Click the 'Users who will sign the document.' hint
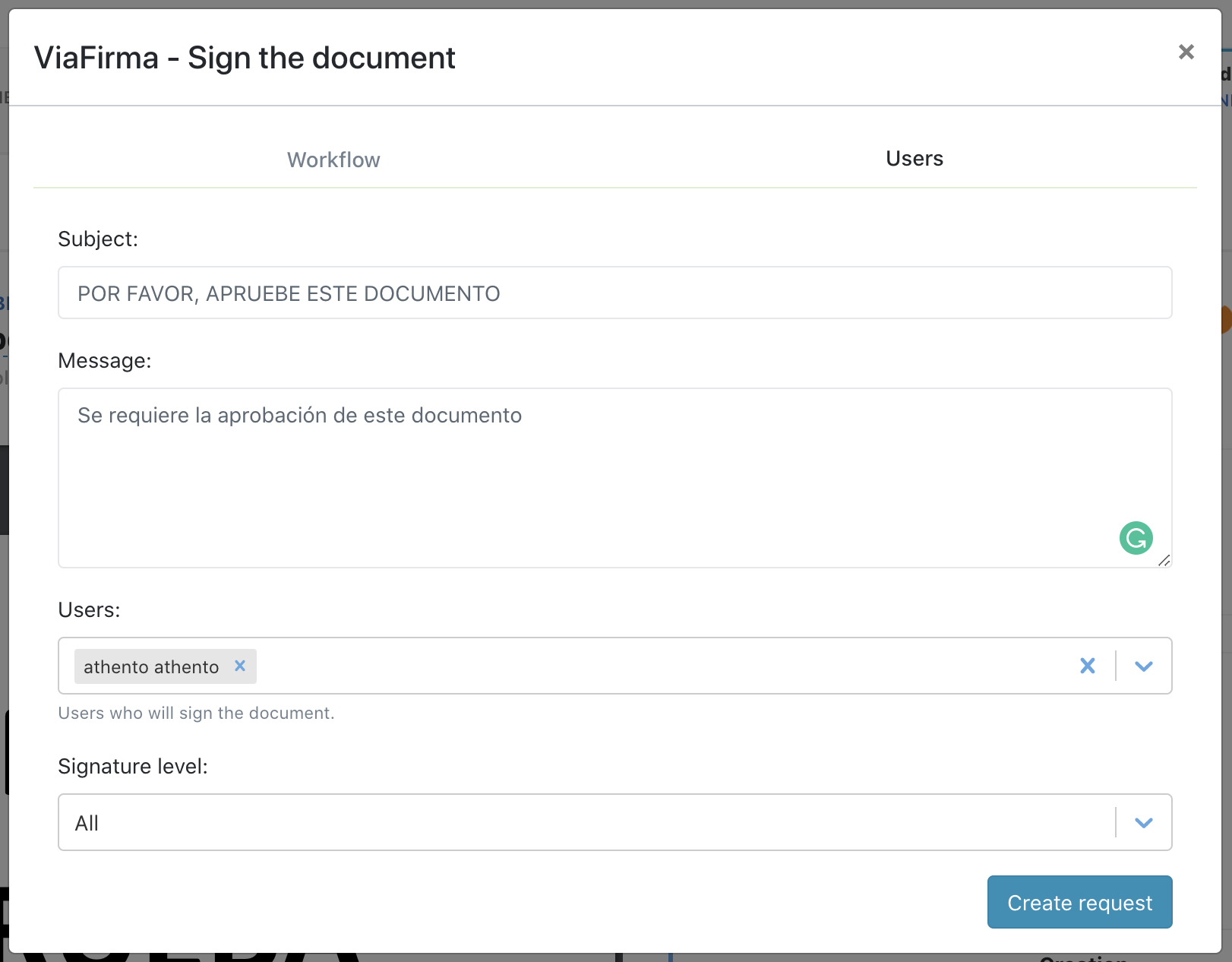The height and width of the screenshot is (962, 1232). pyautogui.click(x=196, y=713)
